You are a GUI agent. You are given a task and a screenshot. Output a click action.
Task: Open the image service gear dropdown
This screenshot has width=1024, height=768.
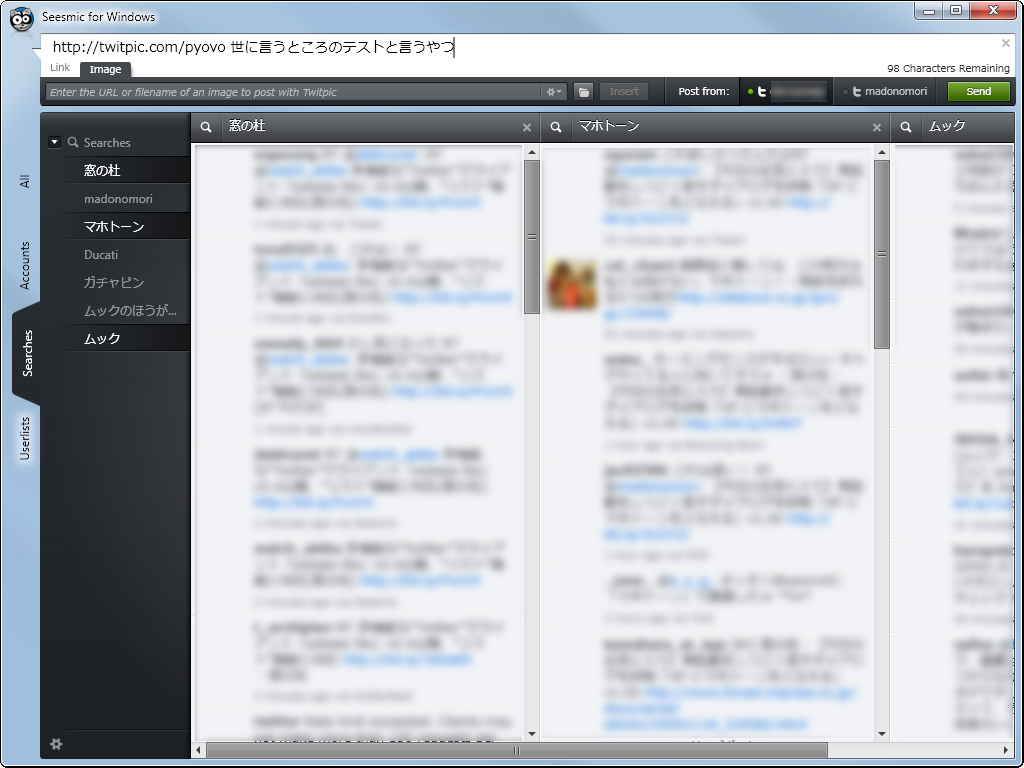[554, 92]
